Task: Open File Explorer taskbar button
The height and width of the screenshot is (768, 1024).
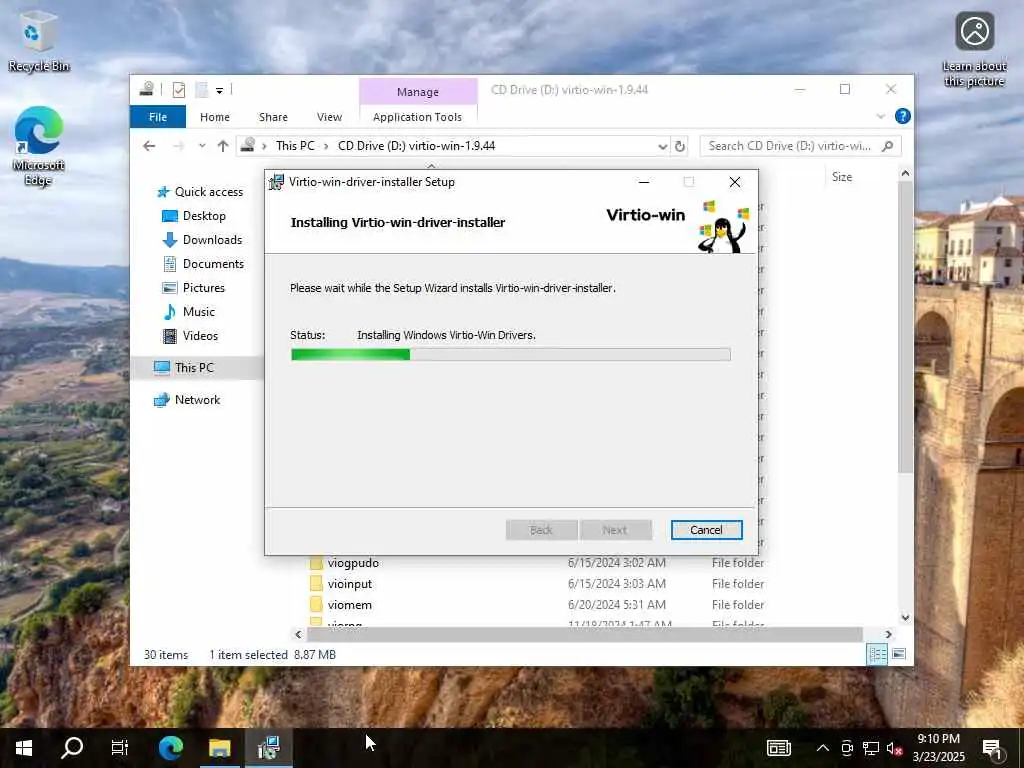Action: [220, 748]
